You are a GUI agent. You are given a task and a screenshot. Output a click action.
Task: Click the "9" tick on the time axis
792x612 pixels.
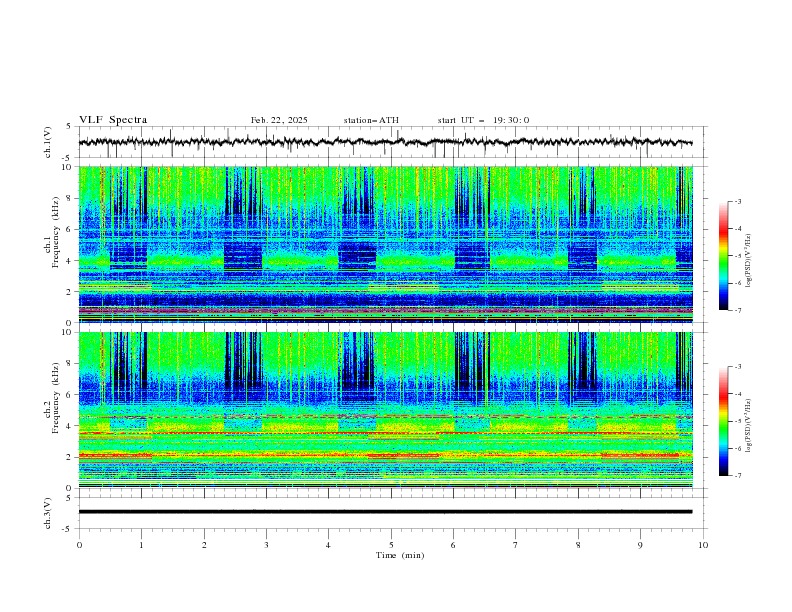point(640,545)
